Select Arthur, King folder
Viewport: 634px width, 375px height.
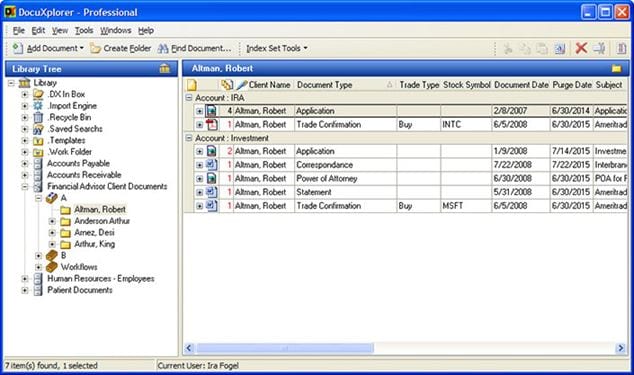coord(95,244)
